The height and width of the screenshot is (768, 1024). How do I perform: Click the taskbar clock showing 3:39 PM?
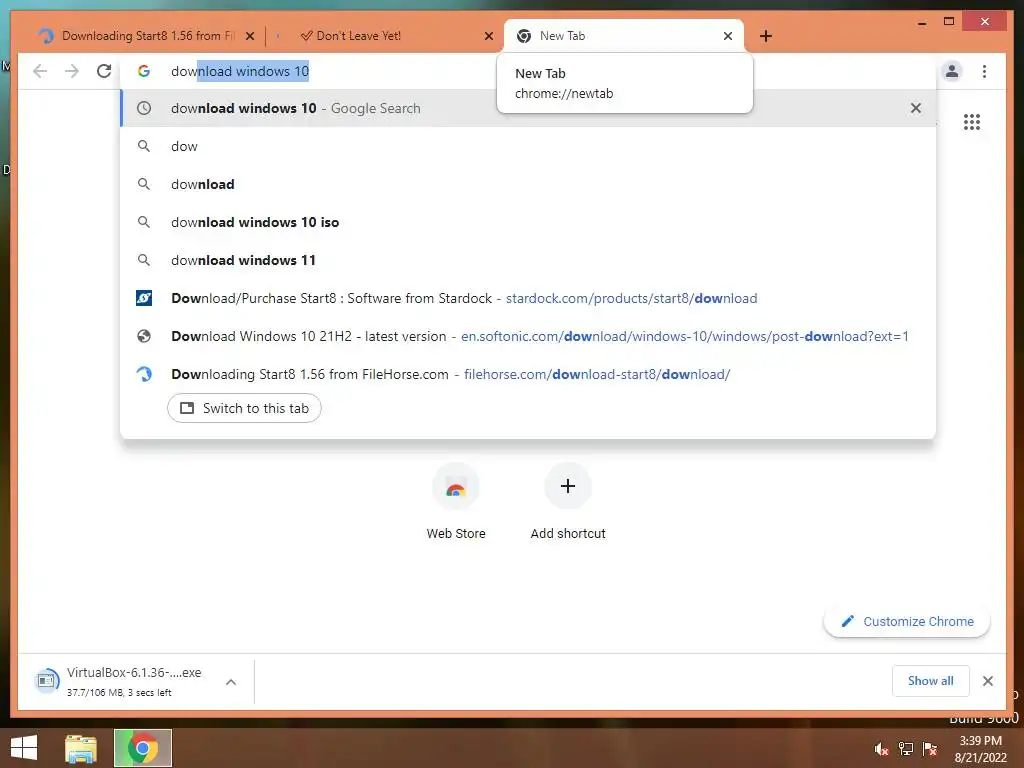pos(980,749)
